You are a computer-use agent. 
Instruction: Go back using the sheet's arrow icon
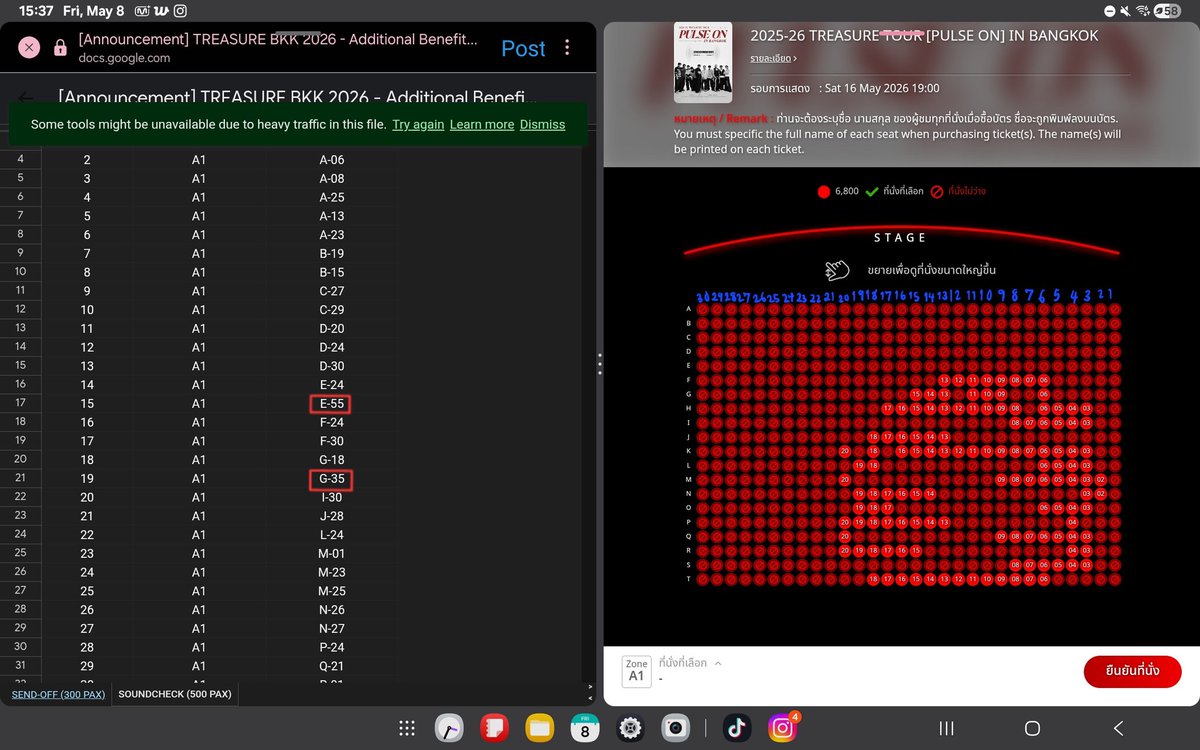(26, 98)
